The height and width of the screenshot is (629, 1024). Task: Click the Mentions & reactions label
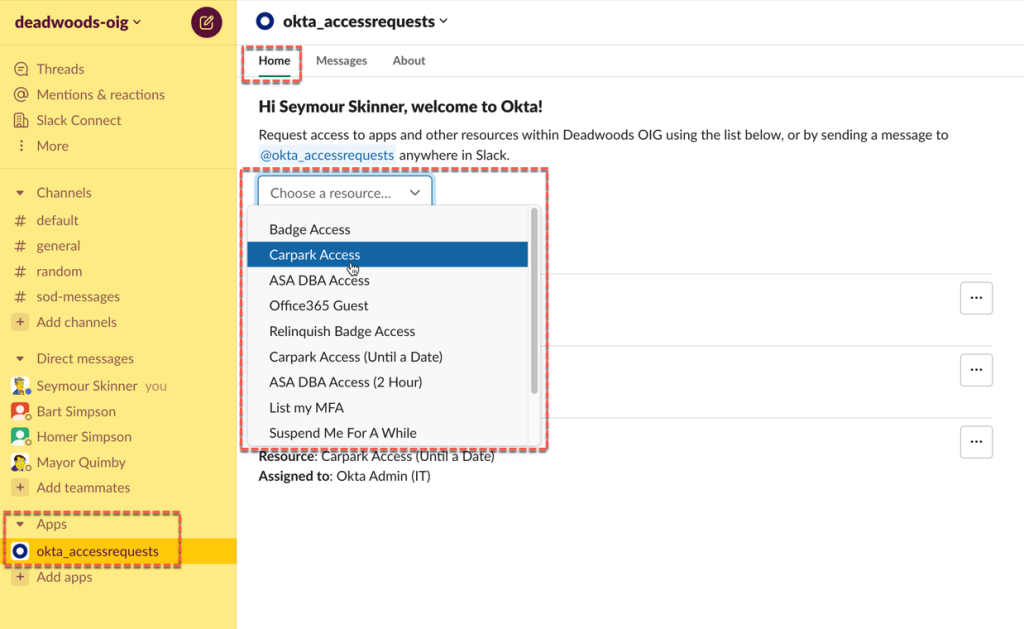pyautogui.click(x=101, y=95)
